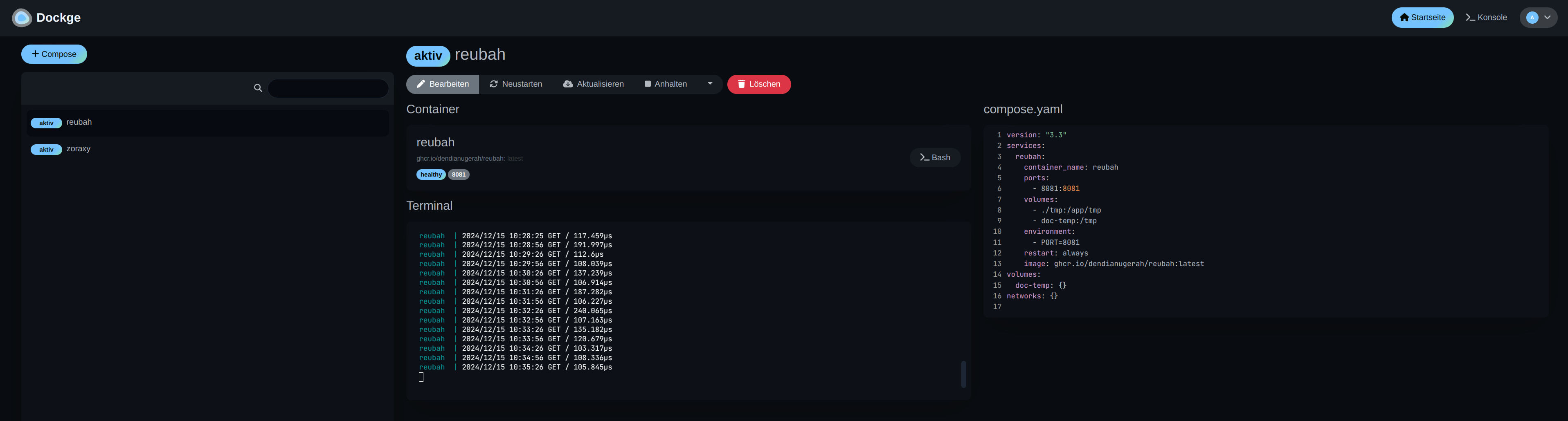
Task: Delete the stack with Löschen
Action: [x=759, y=84]
